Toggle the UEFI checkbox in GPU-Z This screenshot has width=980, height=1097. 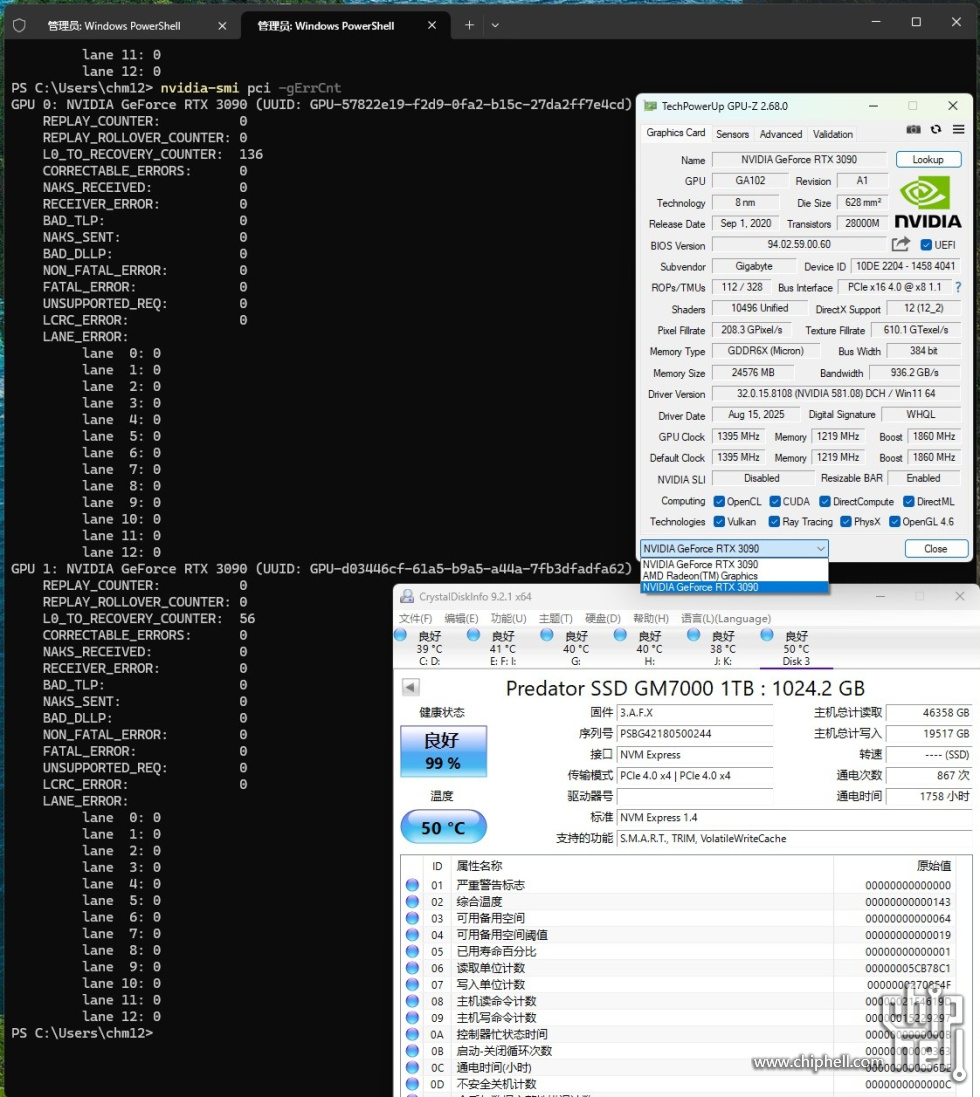[x=926, y=245]
